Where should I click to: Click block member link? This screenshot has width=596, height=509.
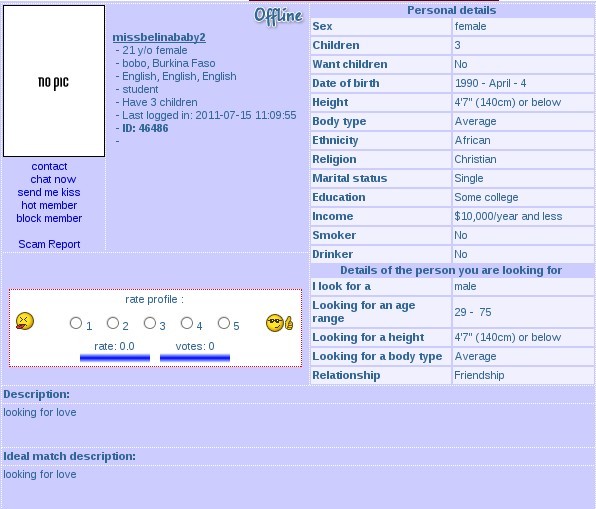pyautogui.click(x=49, y=218)
